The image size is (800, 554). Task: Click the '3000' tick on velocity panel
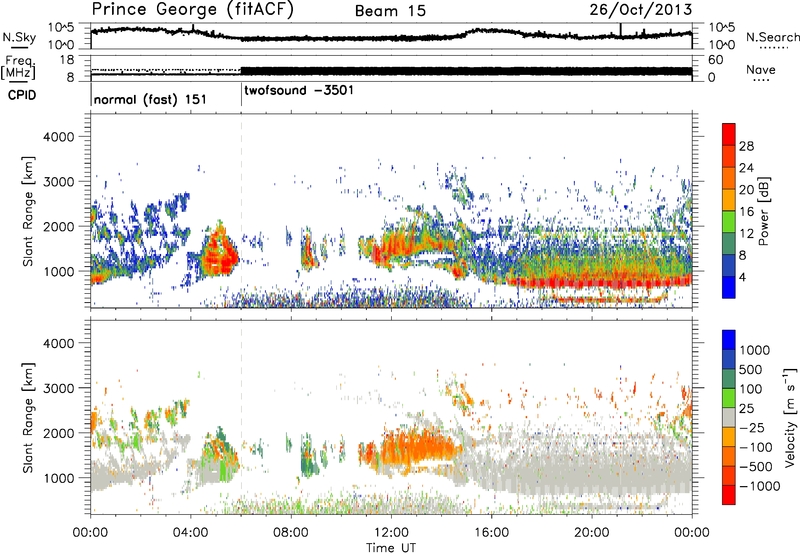[x=58, y=388]
